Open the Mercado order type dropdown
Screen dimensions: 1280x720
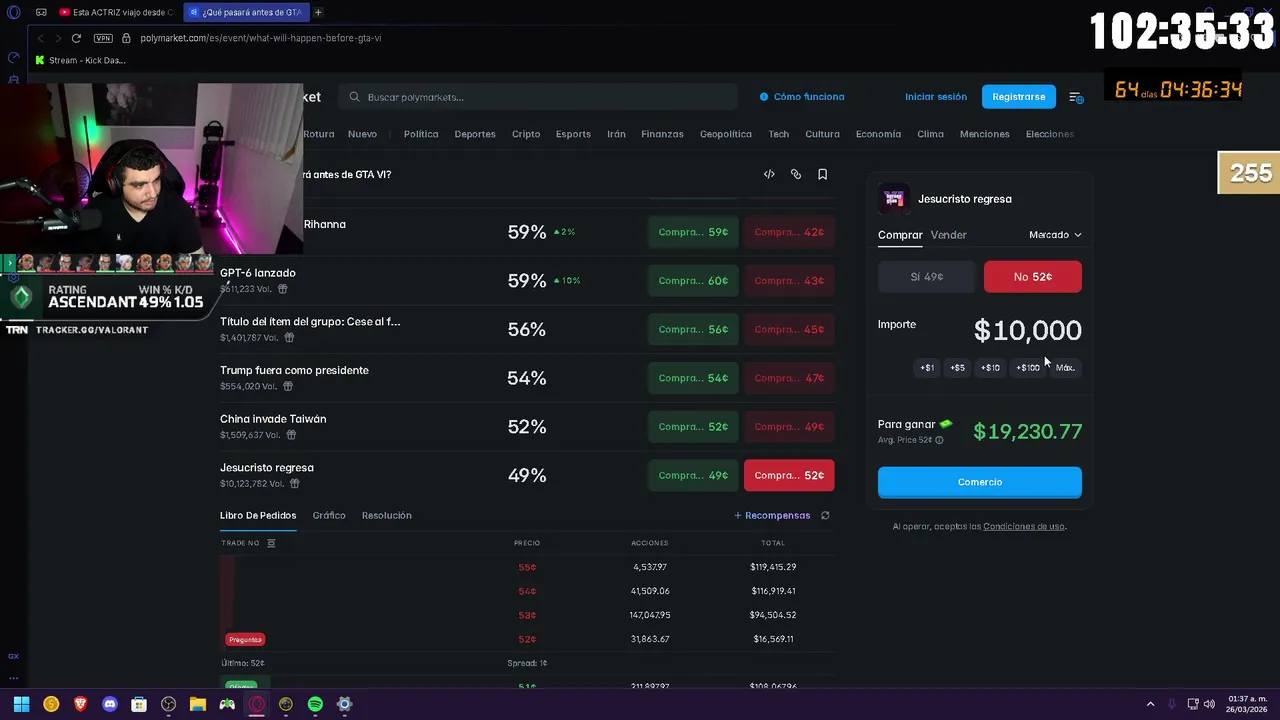[1055, 235]
